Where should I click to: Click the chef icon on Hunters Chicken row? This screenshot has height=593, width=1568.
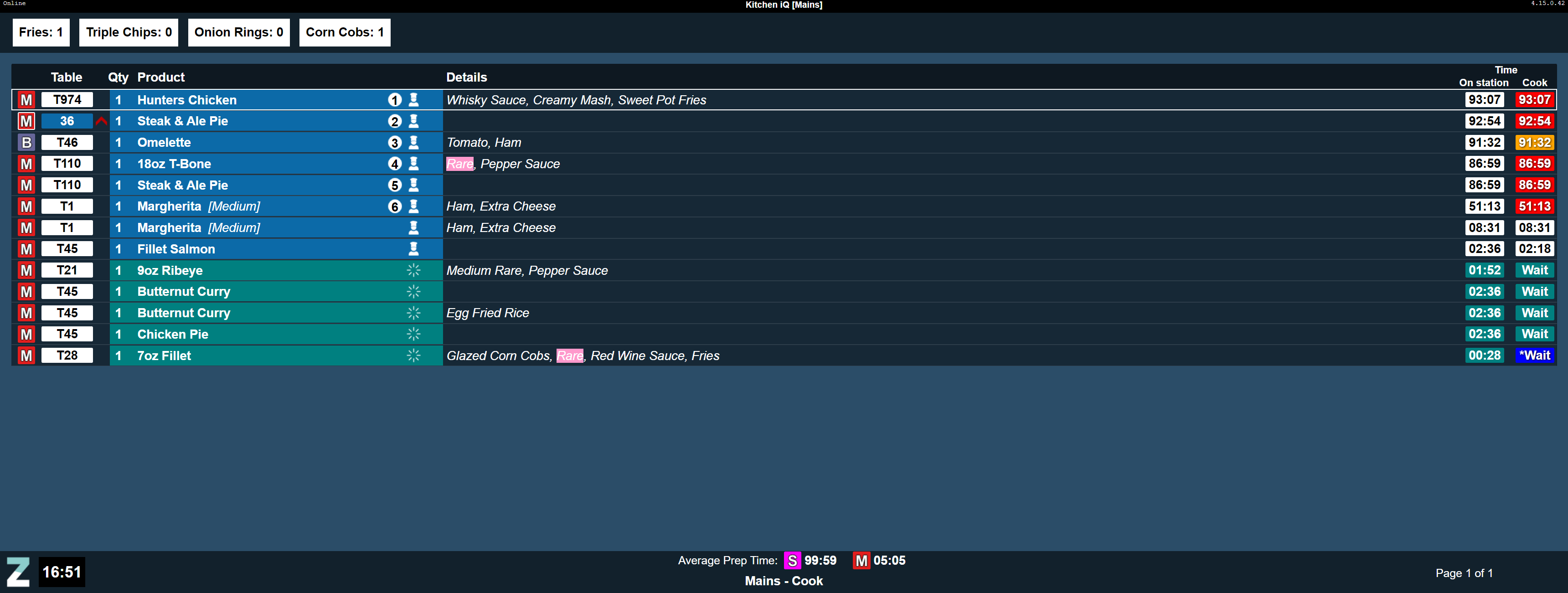point(413,99)
